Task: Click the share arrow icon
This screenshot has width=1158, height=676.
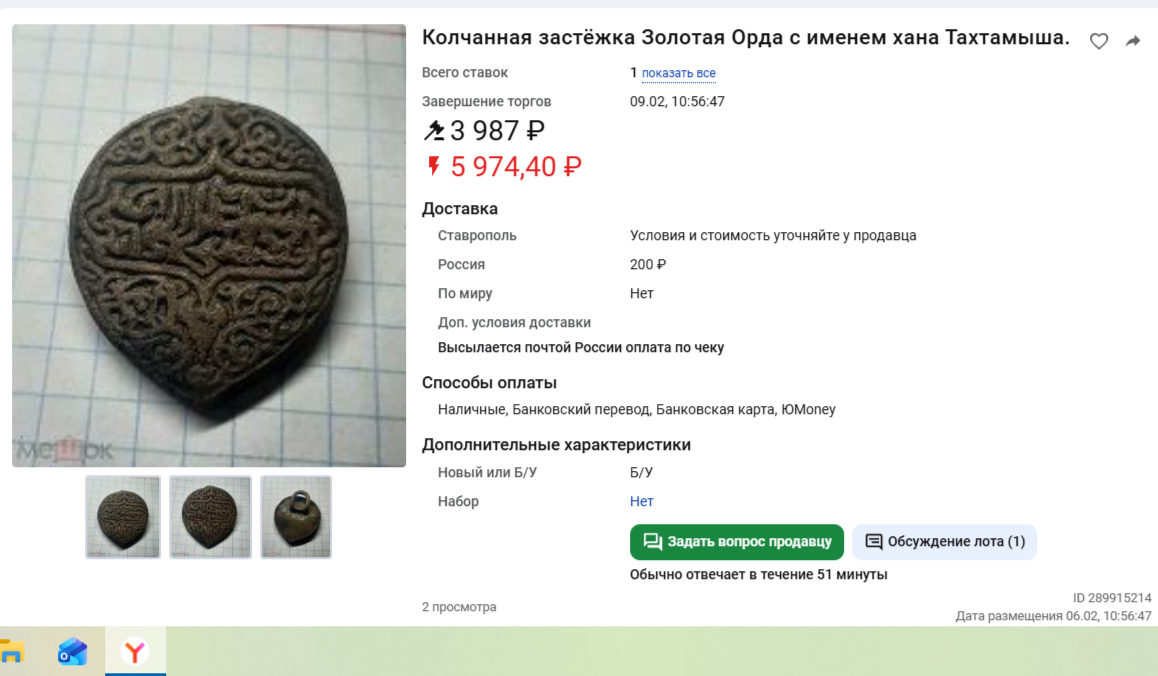Action: click(x=1133, y=41)
